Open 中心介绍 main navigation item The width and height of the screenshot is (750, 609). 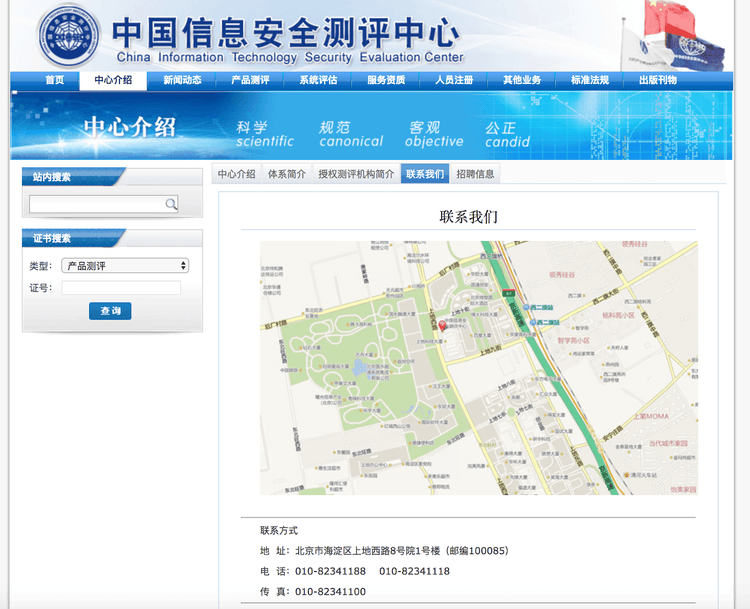(x=113, y=80)
